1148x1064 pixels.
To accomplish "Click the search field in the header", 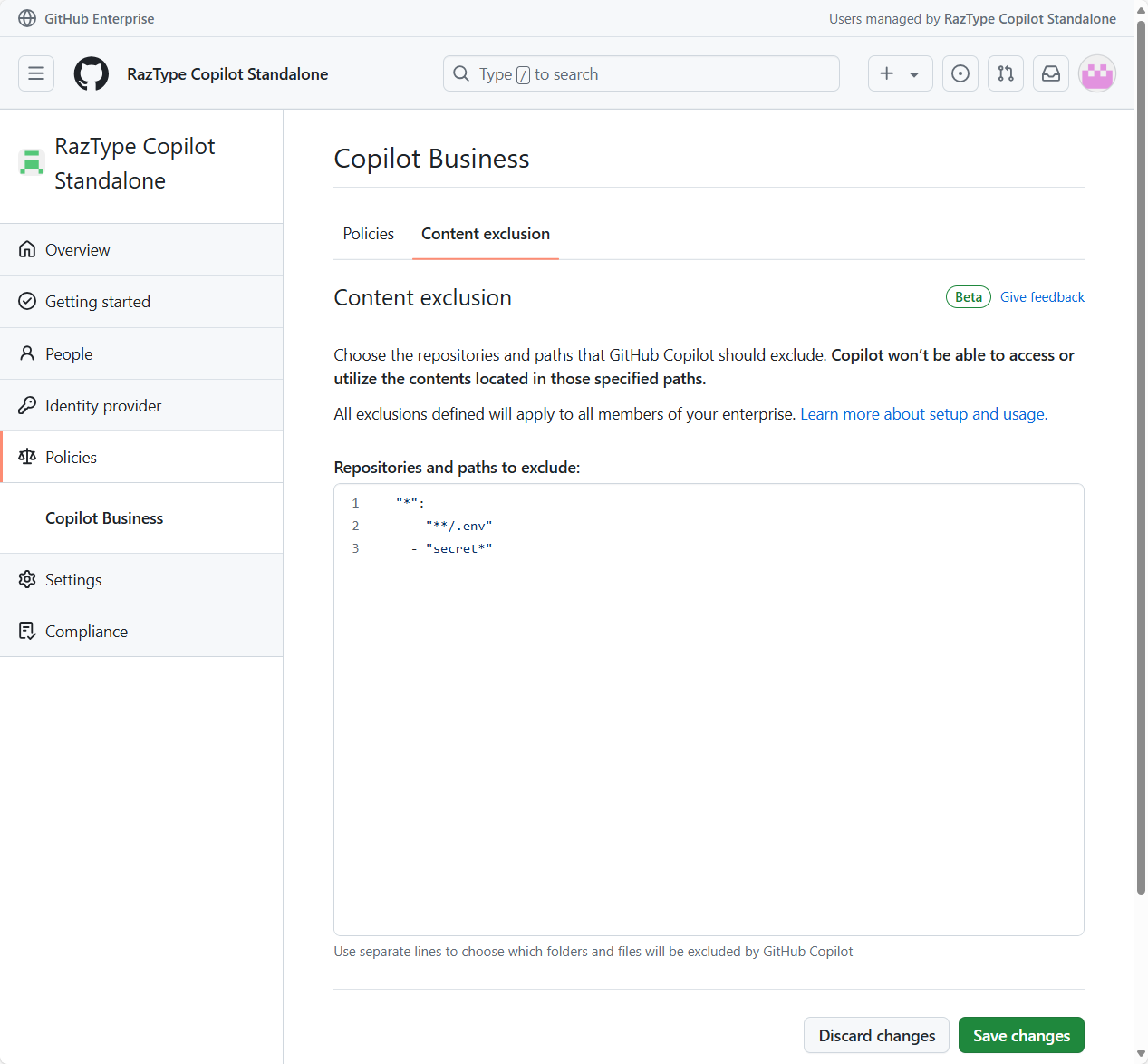I will point(641,73).
